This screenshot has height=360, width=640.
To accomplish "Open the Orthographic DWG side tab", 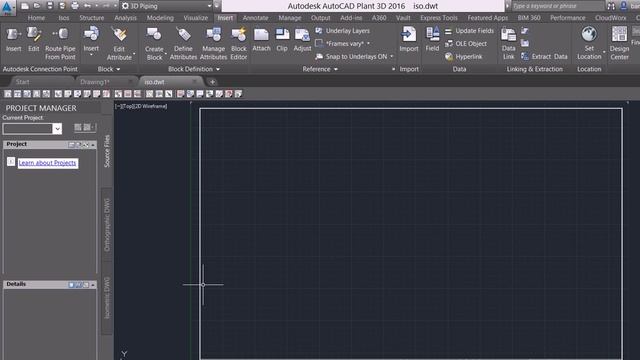I will click(107, 225).
